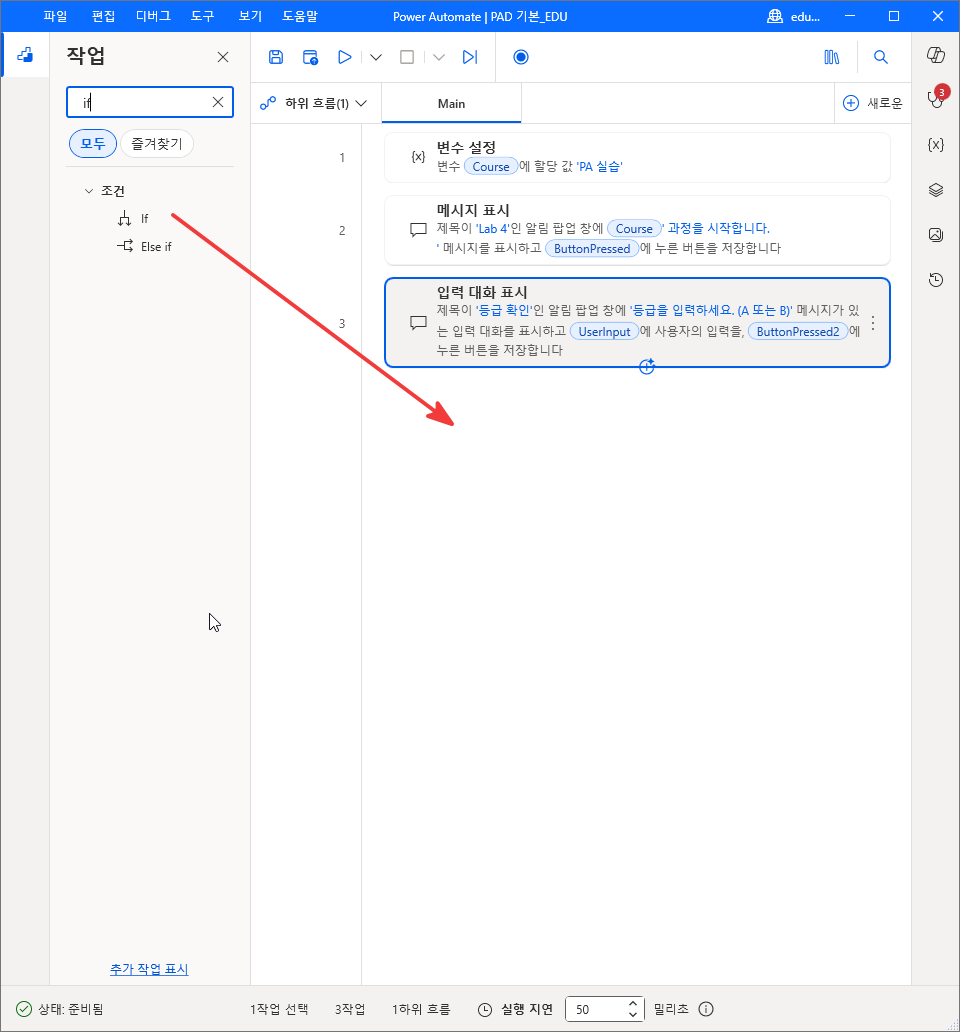Start the Recorder with the circle icon
Screen dimensions: 960x1032
(x=520, y=57)
